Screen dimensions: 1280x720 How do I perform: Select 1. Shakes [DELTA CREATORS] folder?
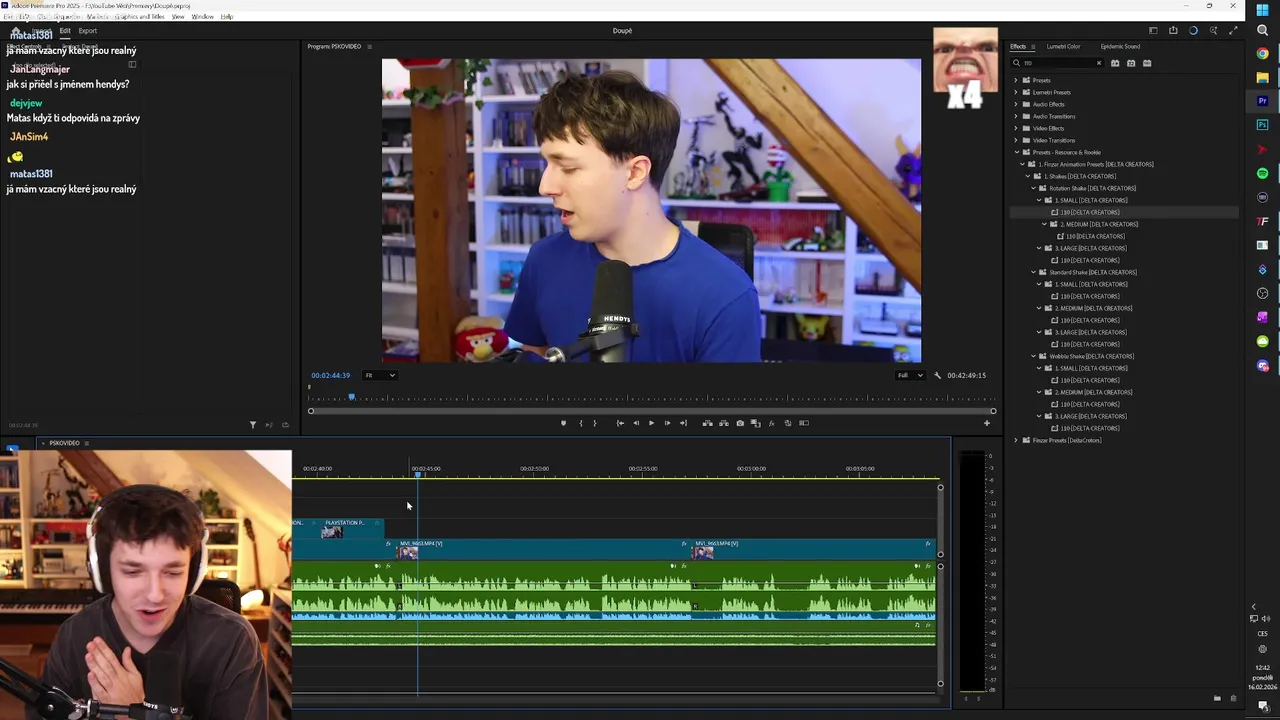(1080, 176)
